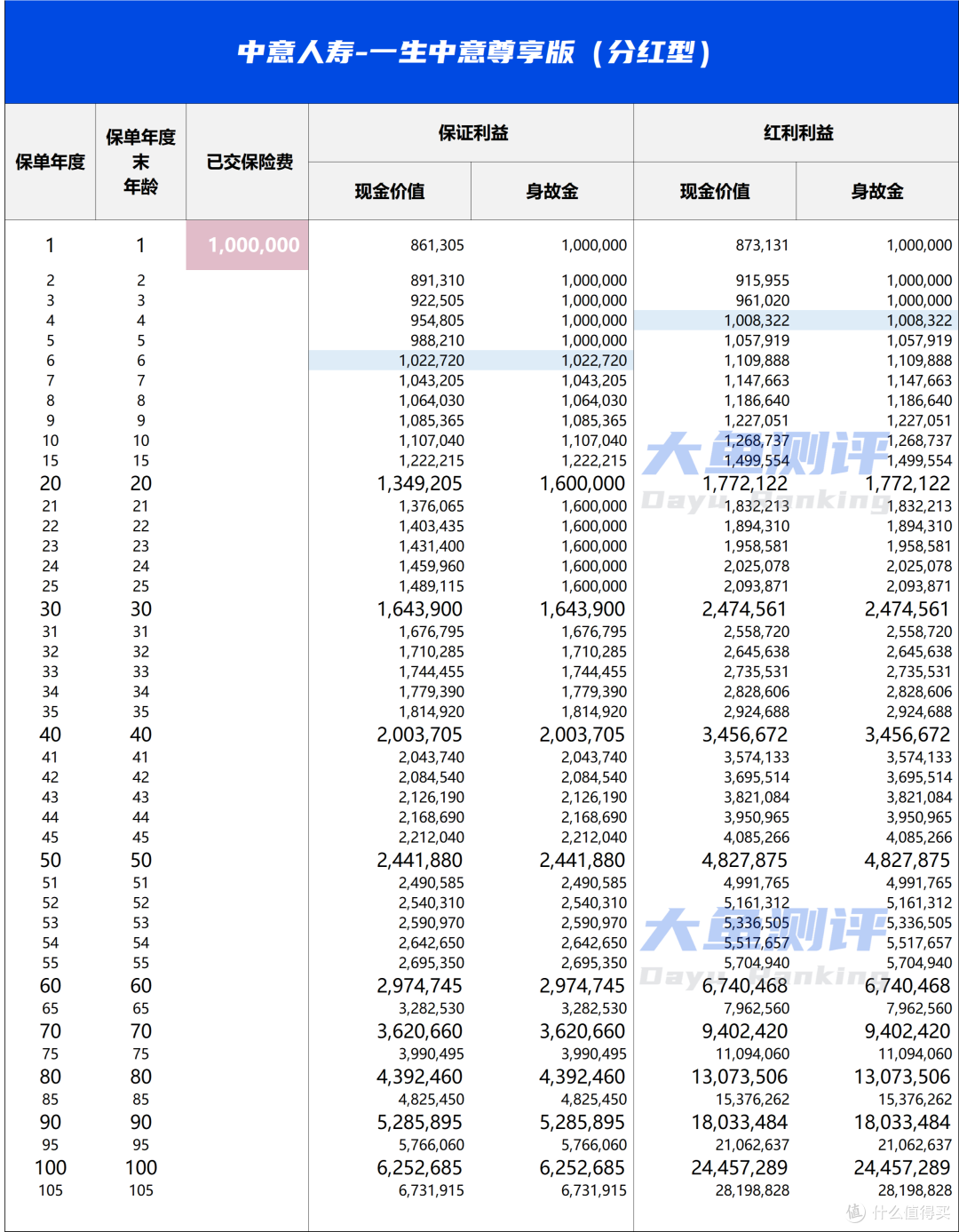The width and height of the screenshot is (959, 1232).
Task: Click 4,392,460 in guaranteed 现金价值 column
Action: [x=419, y=1077]
